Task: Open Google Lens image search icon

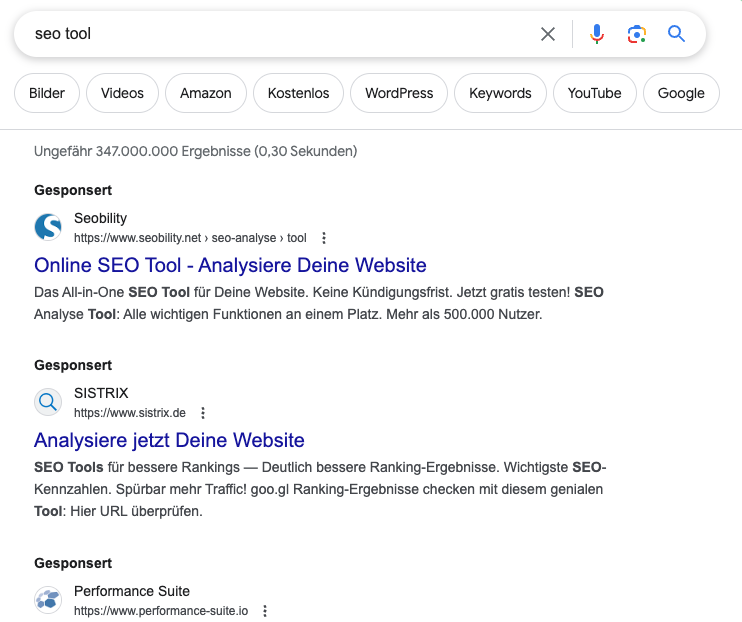Action: (x=637, y=34)
